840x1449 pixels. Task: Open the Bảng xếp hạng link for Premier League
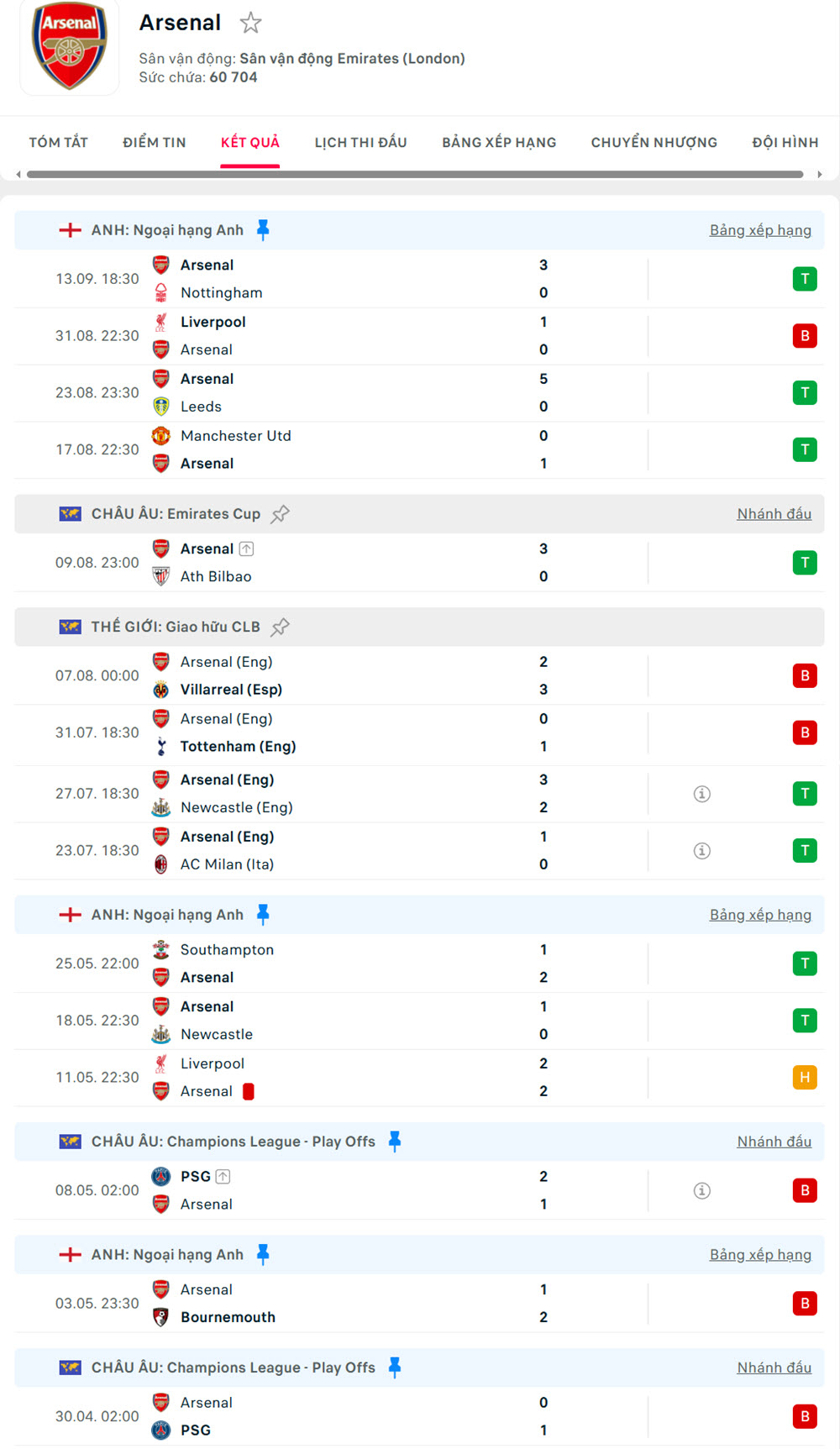760,229
